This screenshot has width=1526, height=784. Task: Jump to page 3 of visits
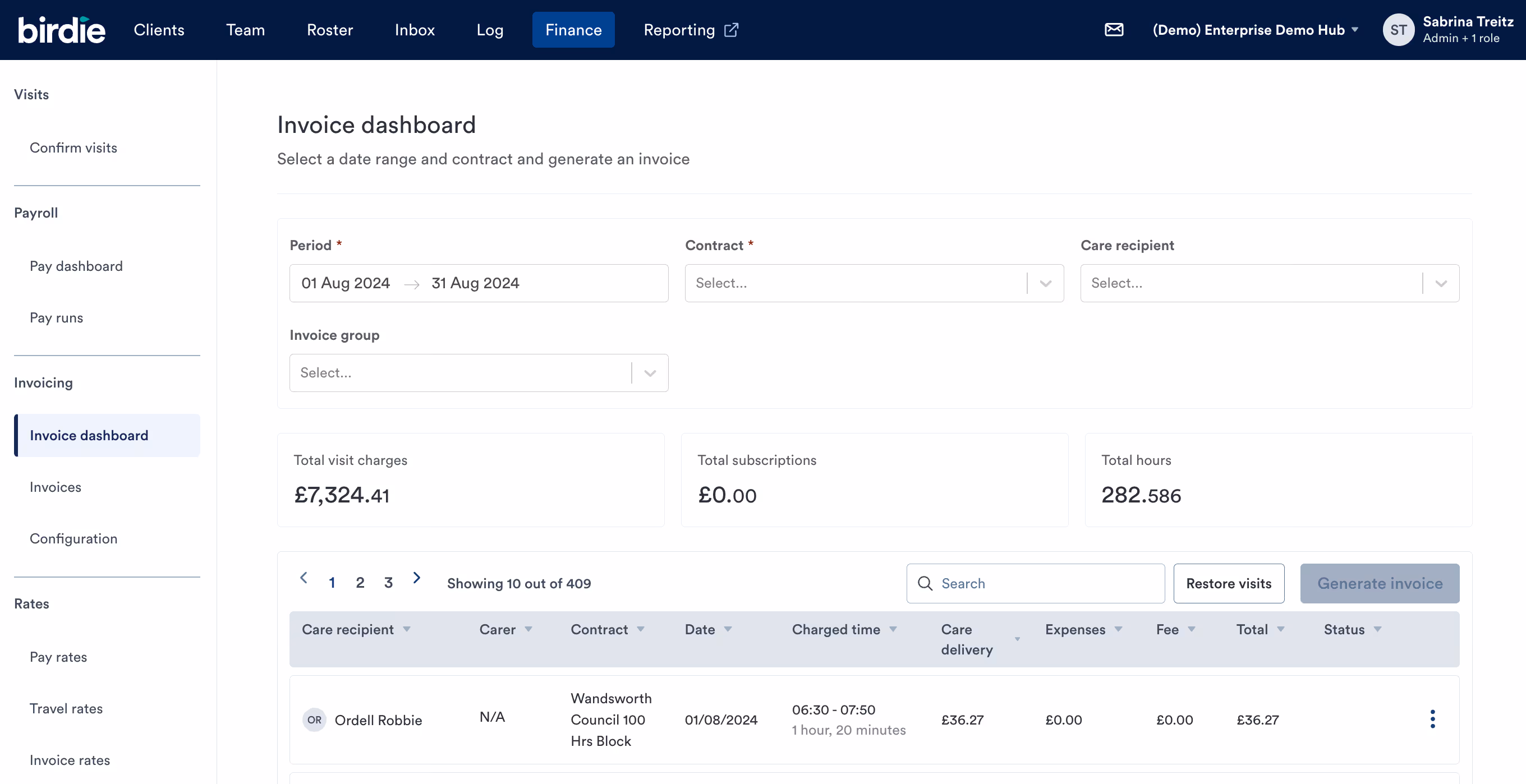[388, 583]
